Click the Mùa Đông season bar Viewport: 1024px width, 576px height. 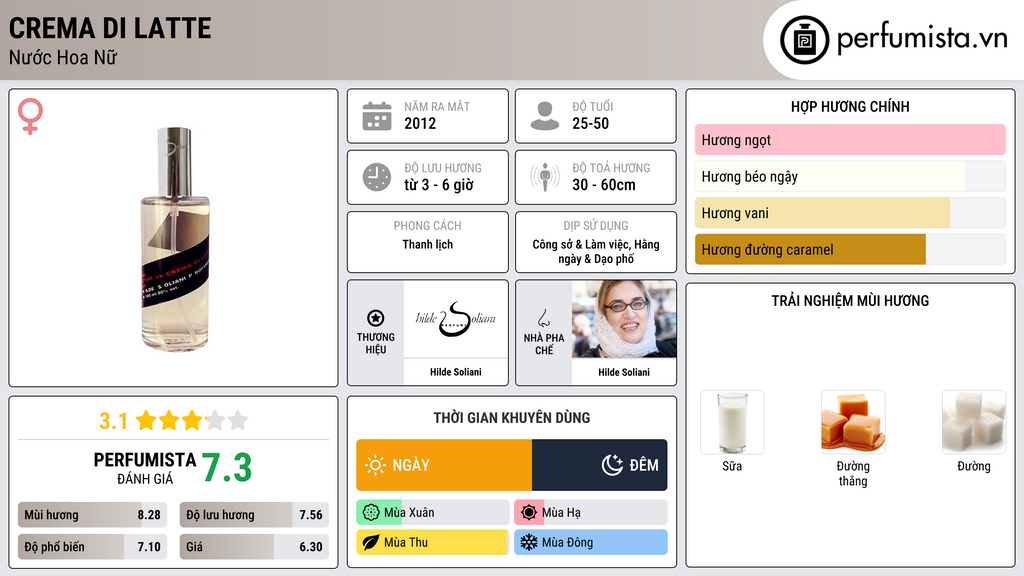[x=591, y=542]
